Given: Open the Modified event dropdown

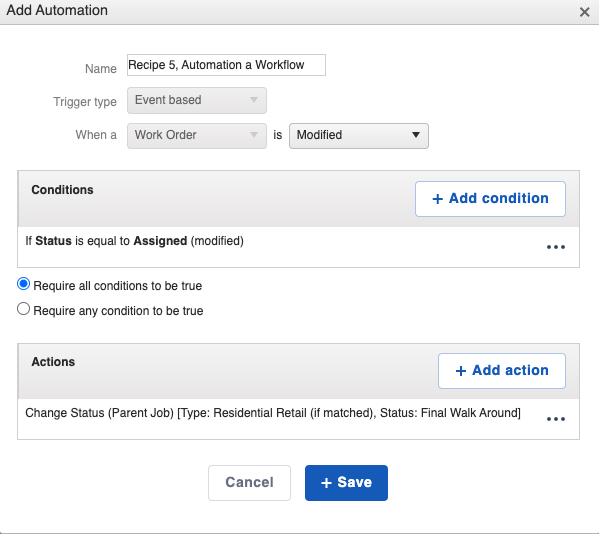Looking at the screenshot, I should [x=359, y=135].
